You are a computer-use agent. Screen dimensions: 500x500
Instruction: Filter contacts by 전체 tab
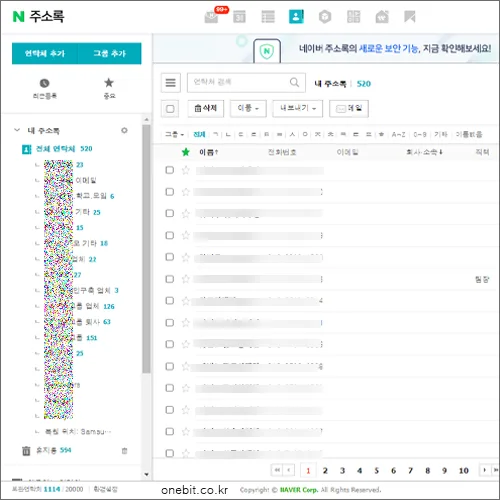tap(199, 134)
